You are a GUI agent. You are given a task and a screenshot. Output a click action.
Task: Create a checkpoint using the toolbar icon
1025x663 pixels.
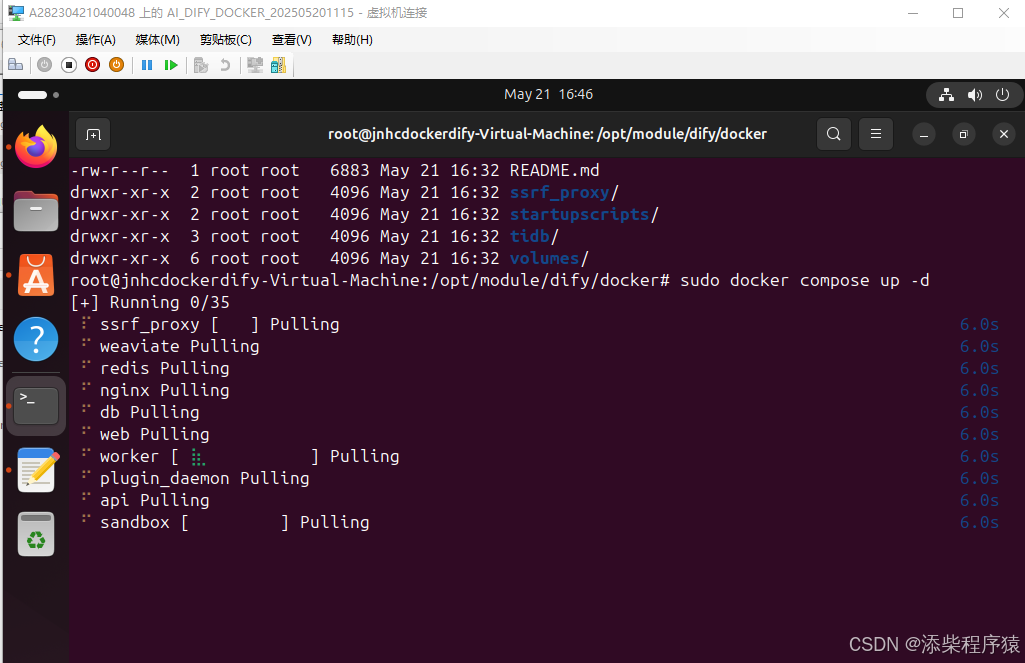pos(201,65)
